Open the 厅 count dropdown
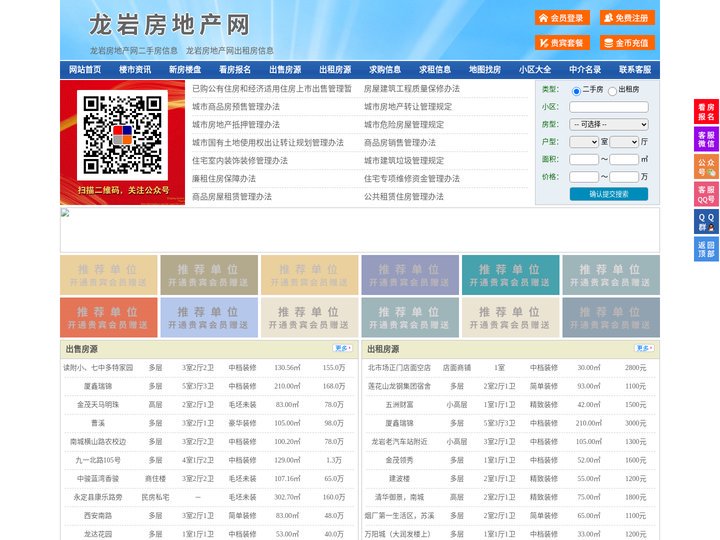 (624, 142)
